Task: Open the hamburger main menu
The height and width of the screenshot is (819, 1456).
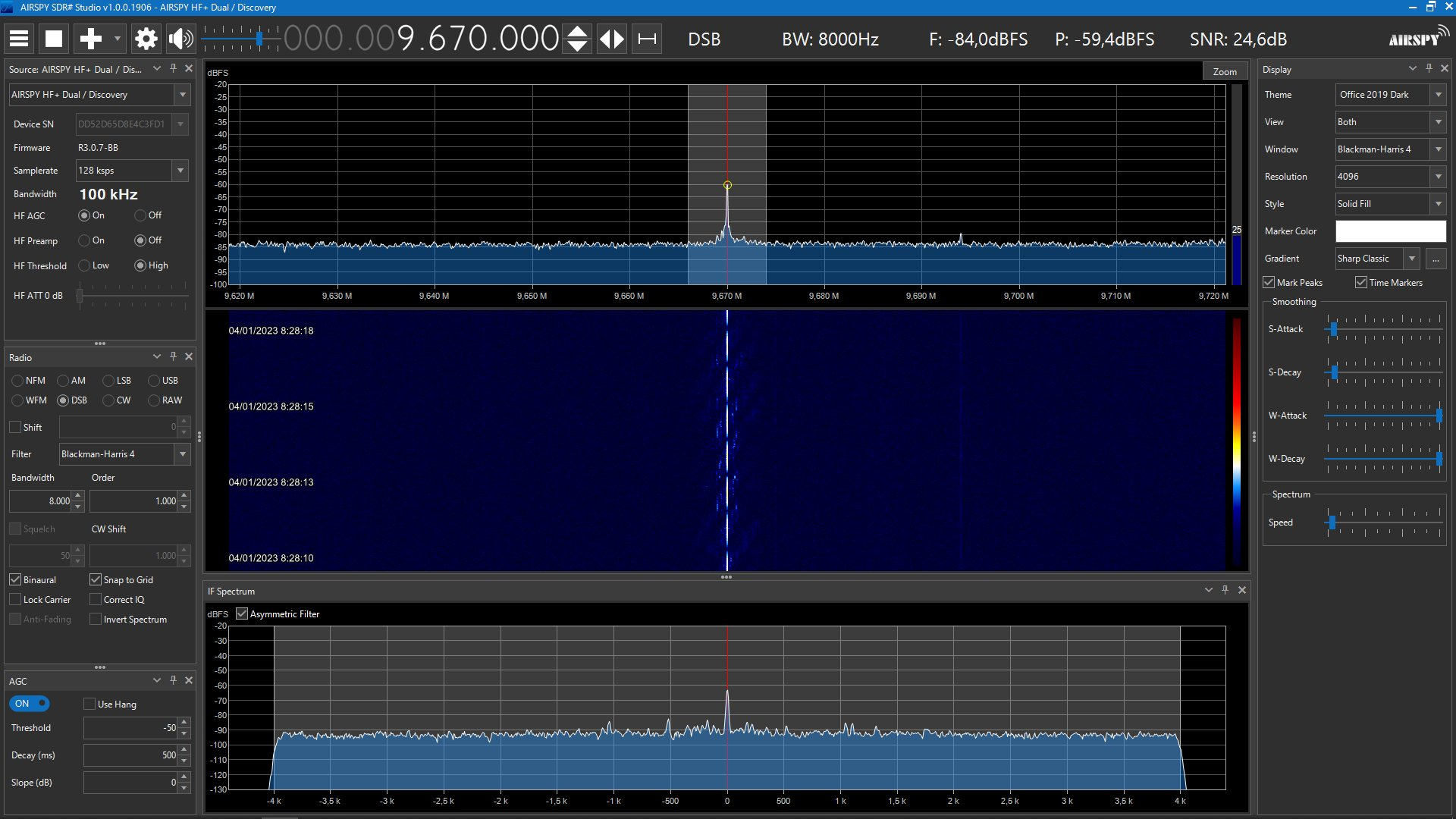Action: [x=19, y=39]
